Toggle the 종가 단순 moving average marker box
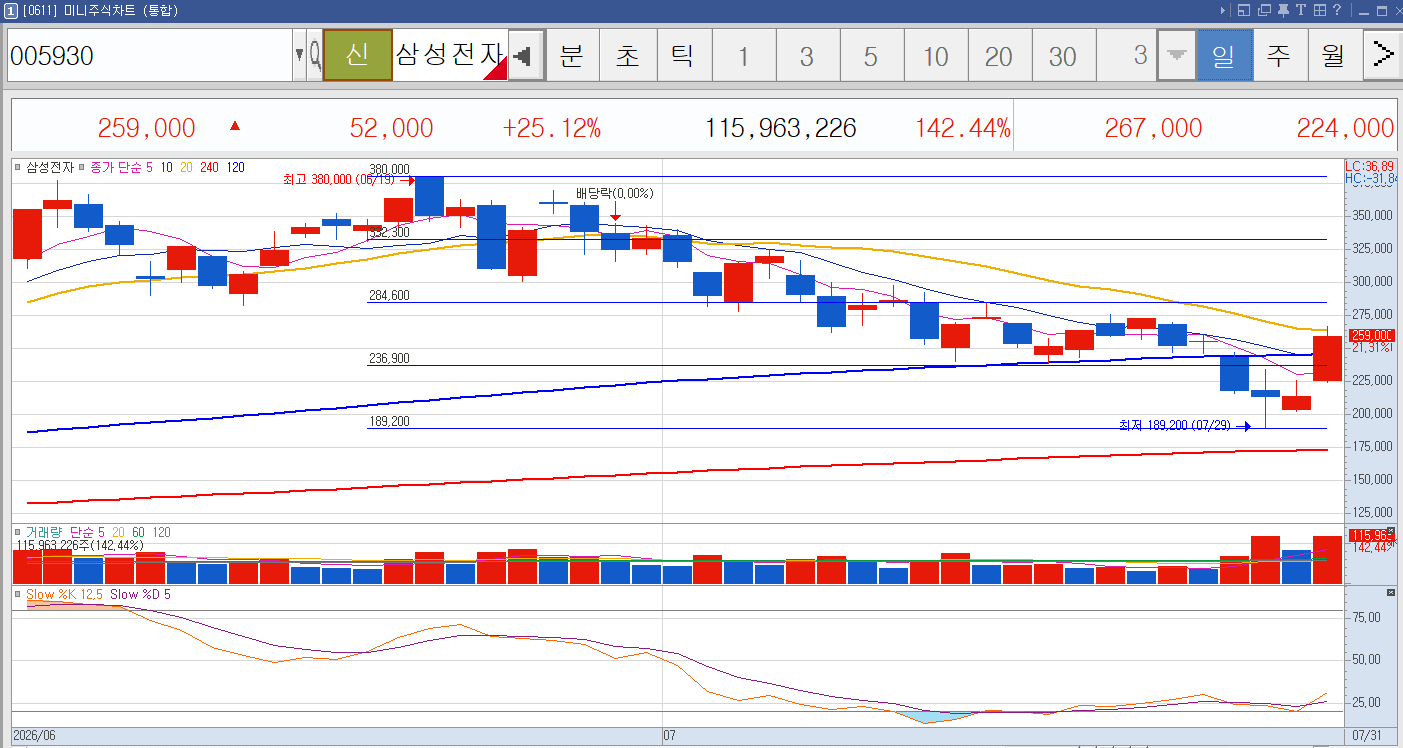 (83, 167)
